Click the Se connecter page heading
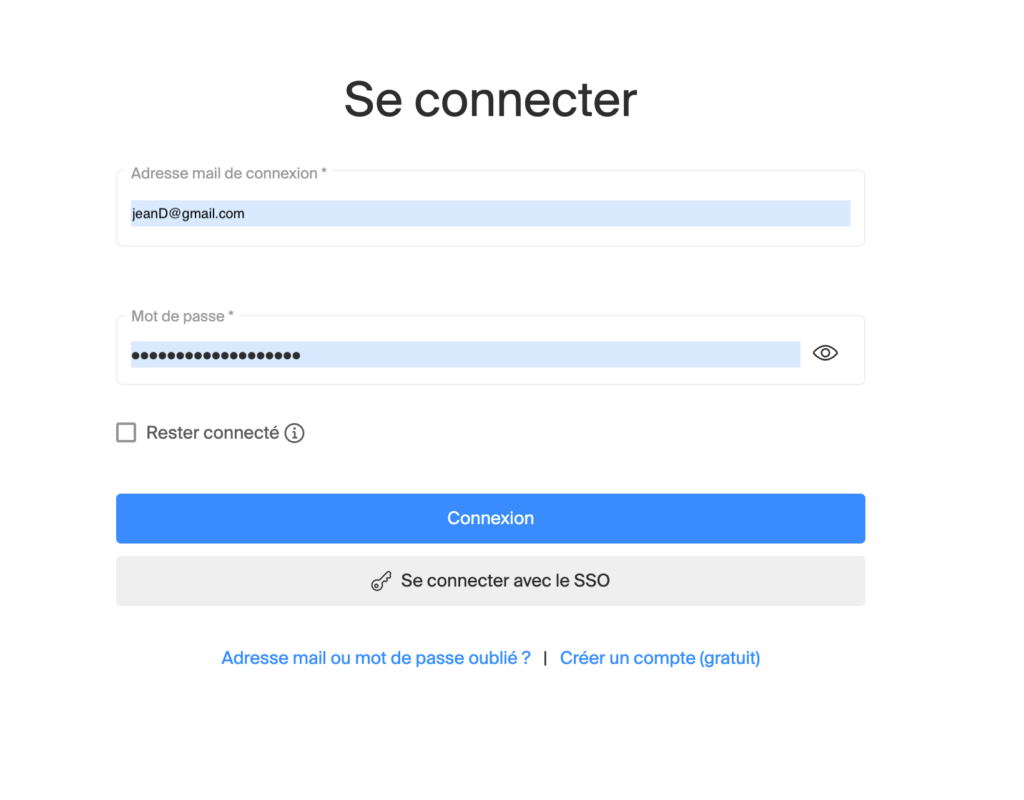Viewport: 1024px width, 800px height. point(490,100)
